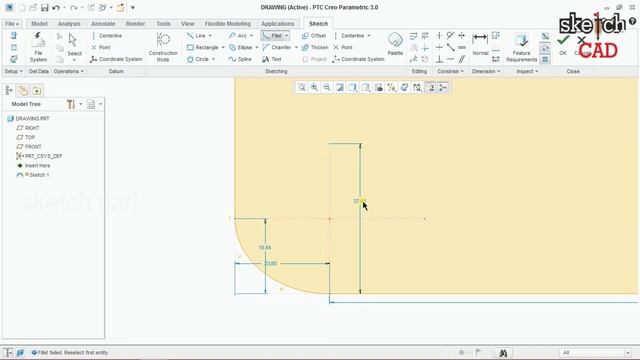Screen dimensions: 640x360
Task: Toggle Construction Mode
Action: point(163,47)
